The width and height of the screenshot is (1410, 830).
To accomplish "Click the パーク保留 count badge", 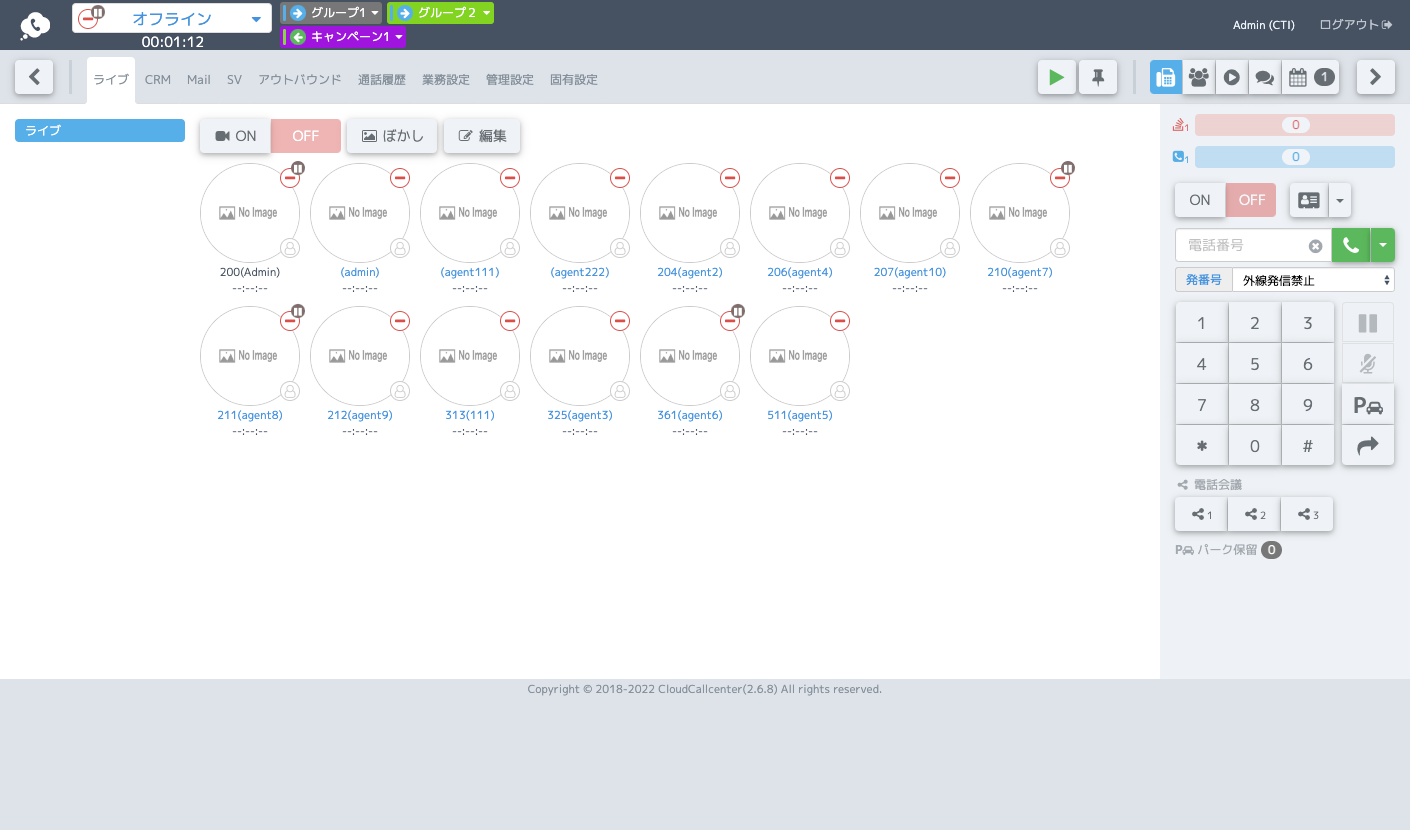I will click(1271, 550).
